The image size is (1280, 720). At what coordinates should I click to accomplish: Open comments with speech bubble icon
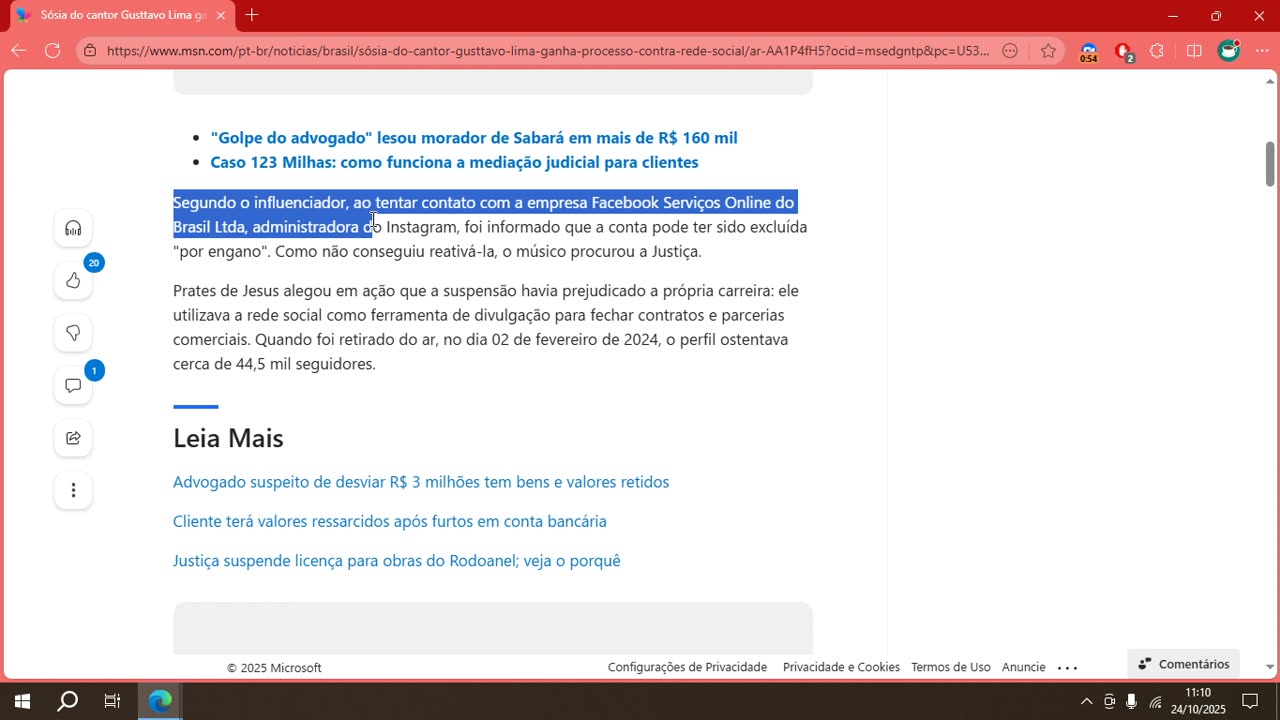tap(73, 385)
